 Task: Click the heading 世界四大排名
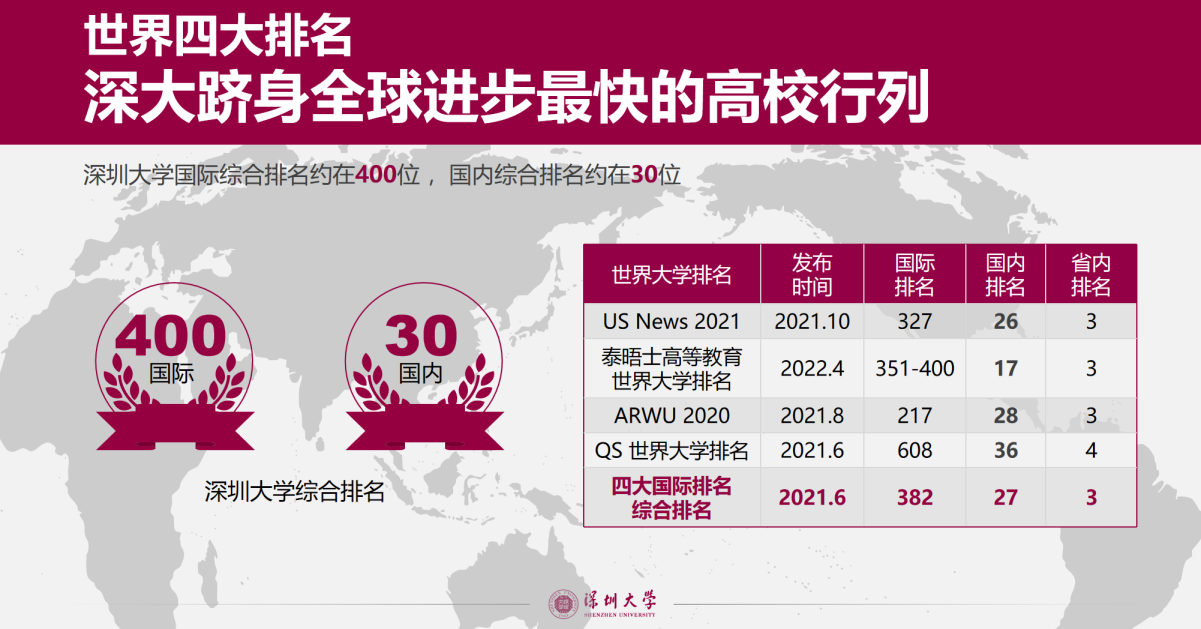[x=216, y=37]
